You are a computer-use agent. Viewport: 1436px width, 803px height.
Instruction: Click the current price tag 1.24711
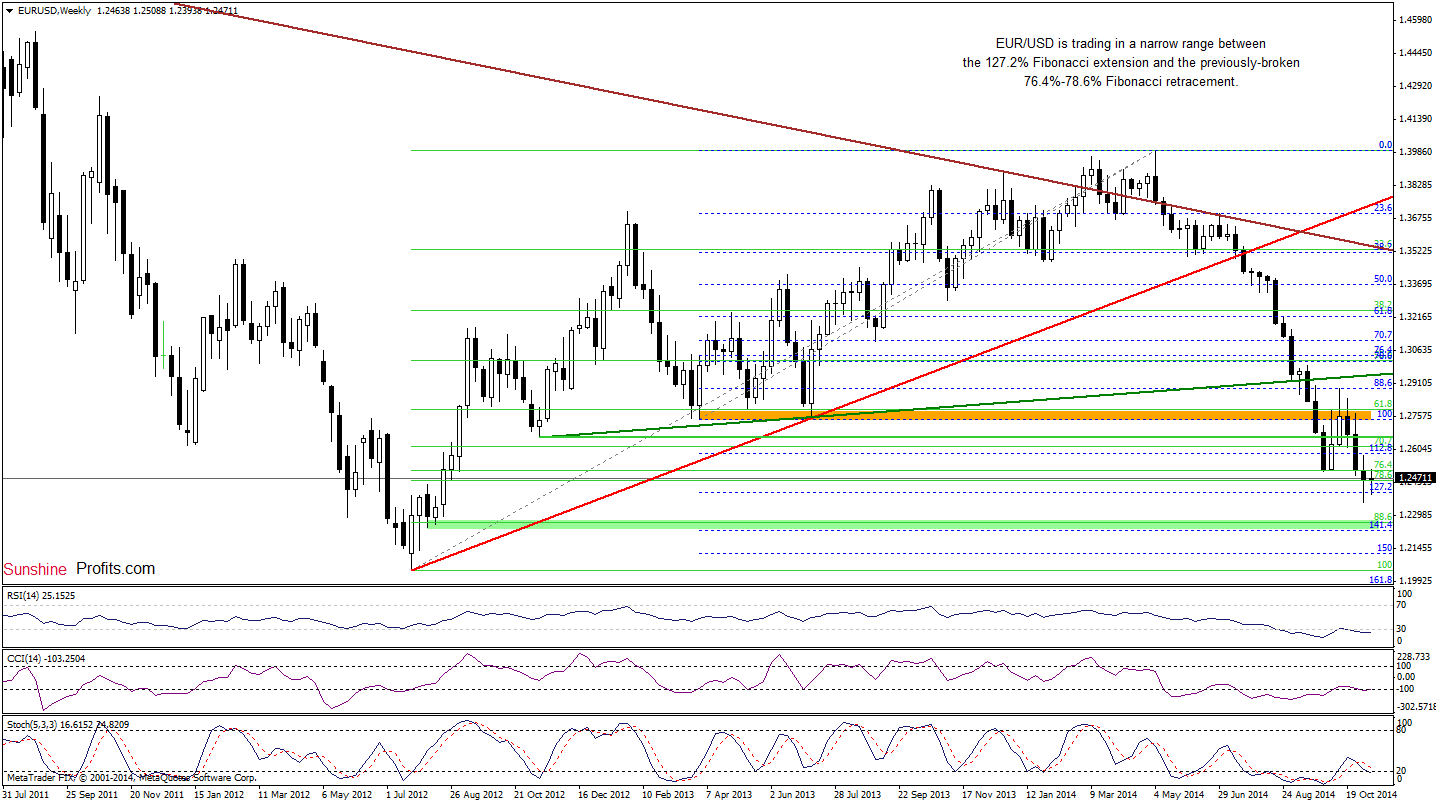coord(1413,478)
